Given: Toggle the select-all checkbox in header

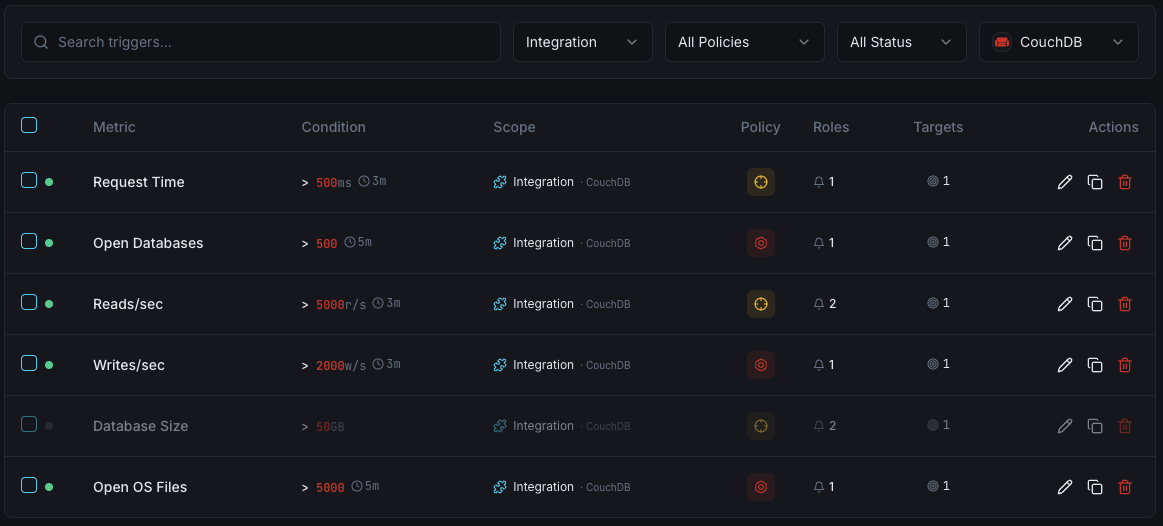Looking at the screenshot, I should point(28,125).
